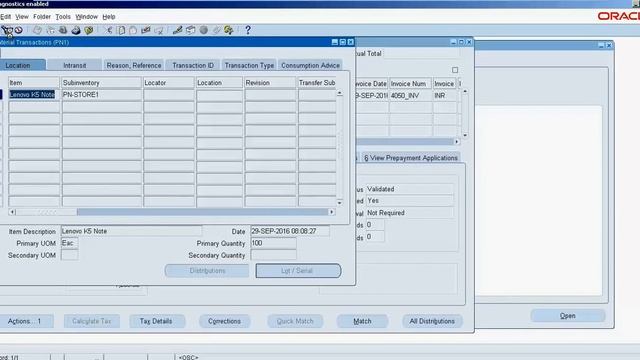Open the Navigator toolbar icon

coord(19,30)
